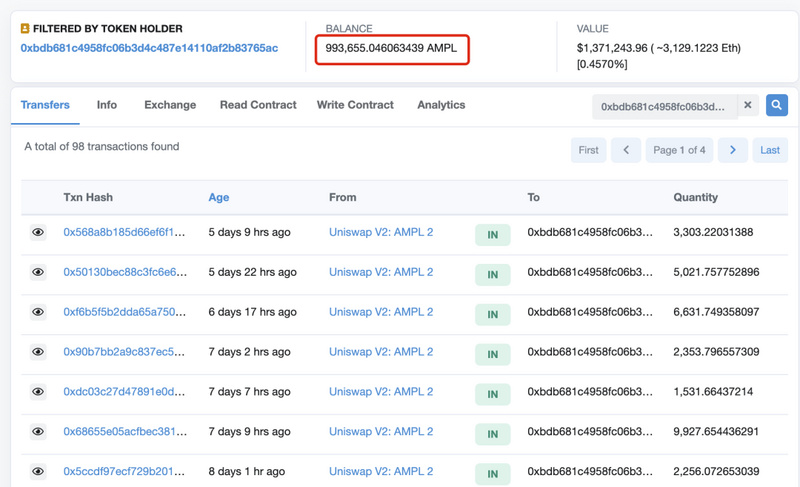This screenshot has width=800, height=487.
Task: Open the Info tab
Action: (x=107, y=105)
